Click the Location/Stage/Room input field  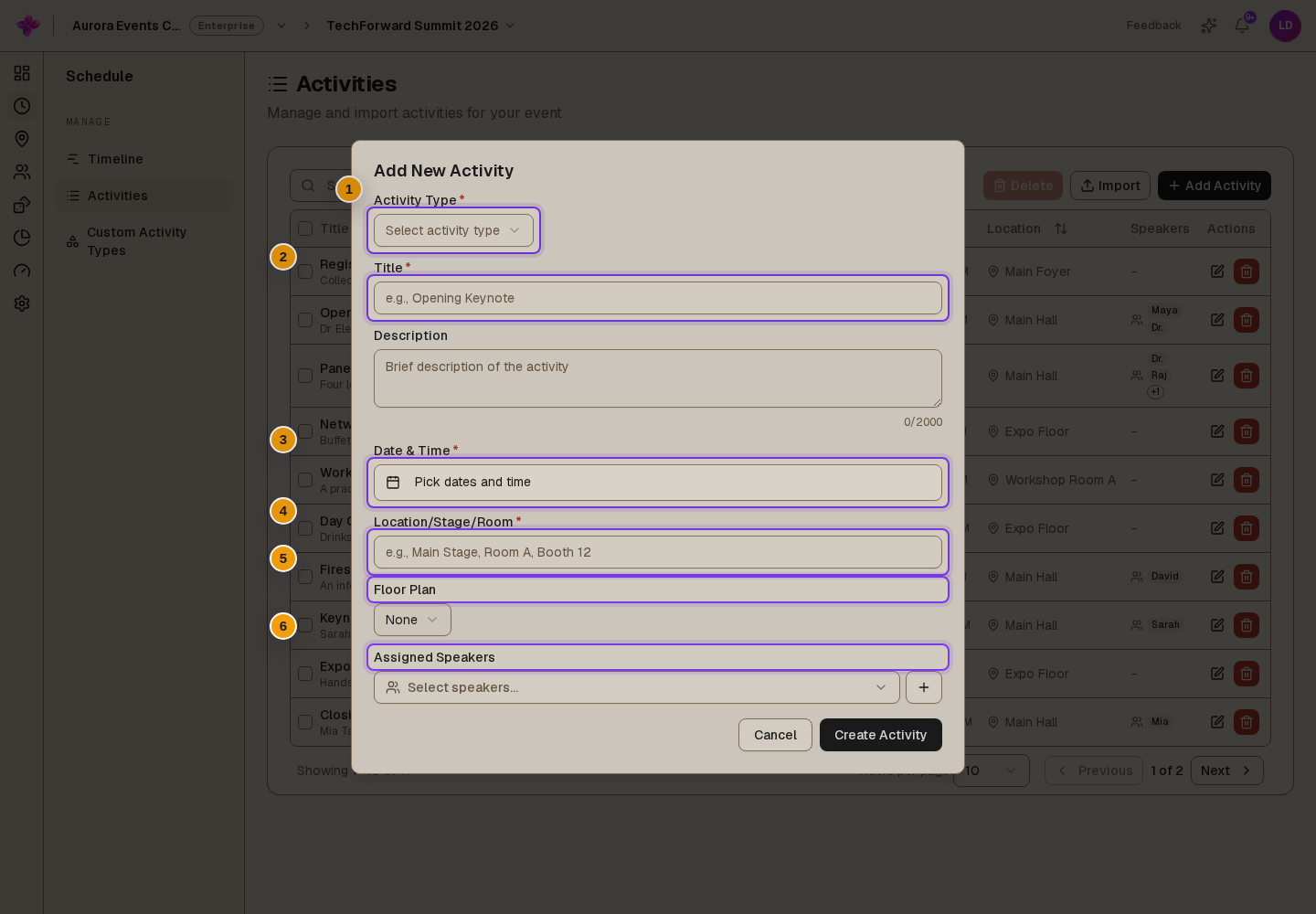(x=658, y=552)
